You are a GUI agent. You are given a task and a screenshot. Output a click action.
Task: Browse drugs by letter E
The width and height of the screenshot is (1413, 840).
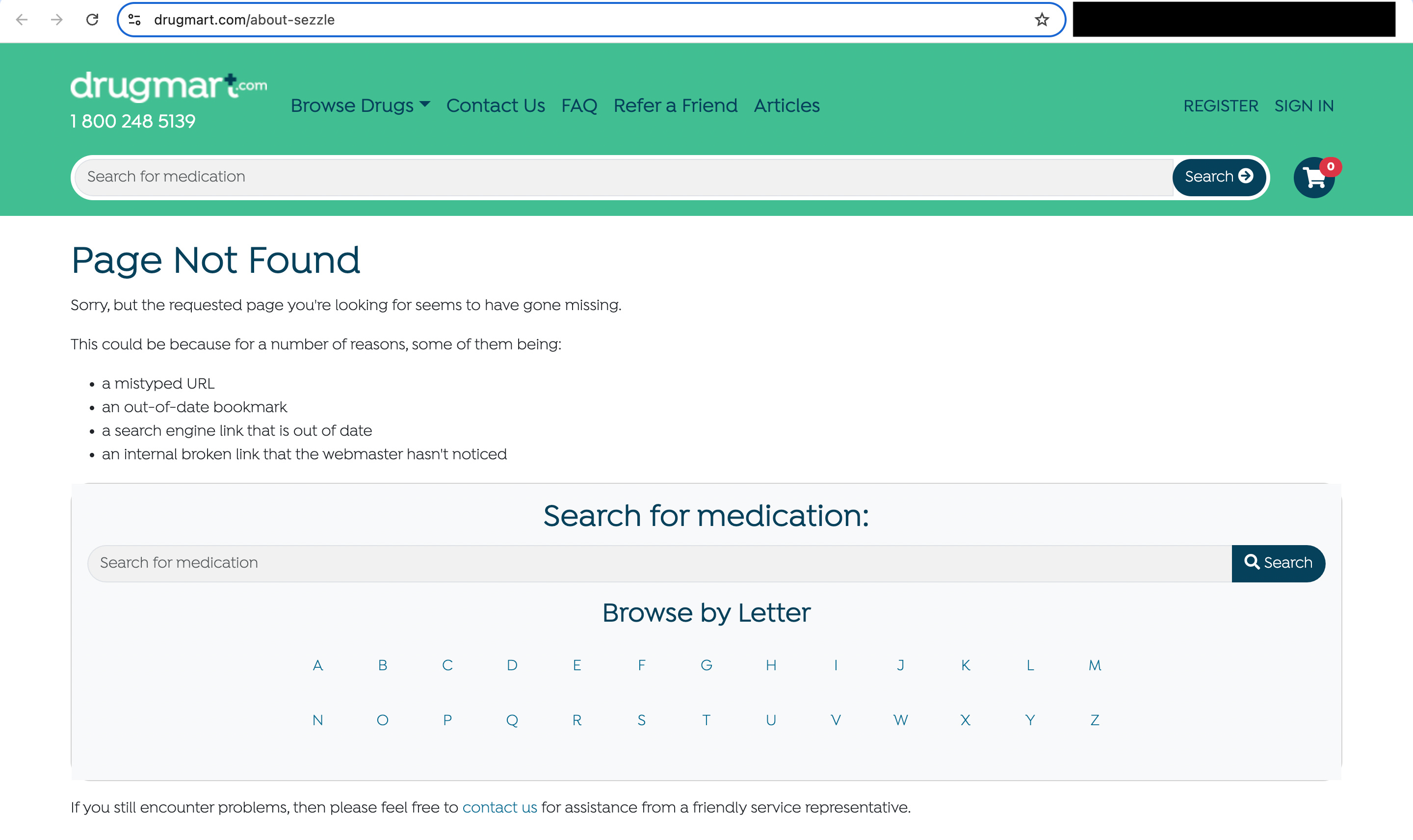coord(576,666)
